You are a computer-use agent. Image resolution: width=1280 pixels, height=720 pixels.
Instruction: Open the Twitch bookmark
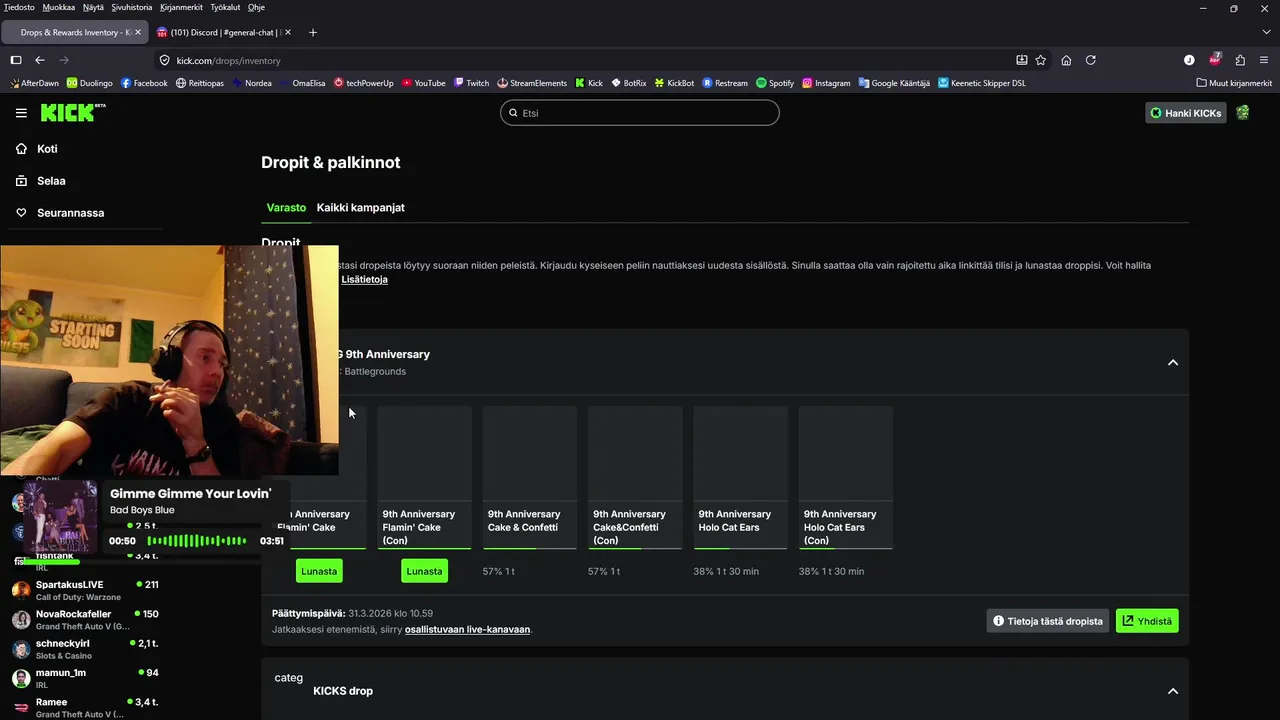[x=472, y=83]
